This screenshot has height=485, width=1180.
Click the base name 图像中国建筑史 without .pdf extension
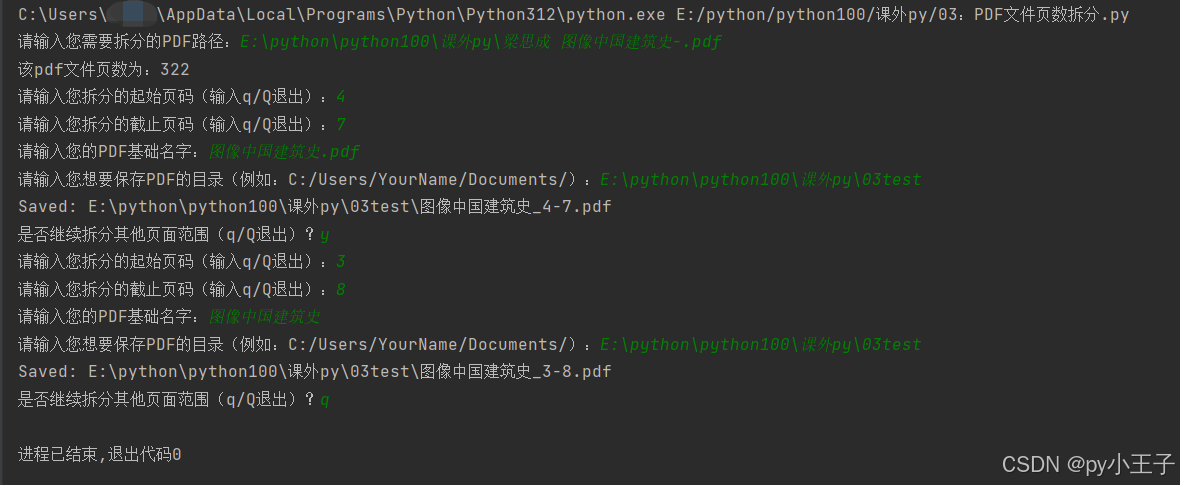(265, 316)
